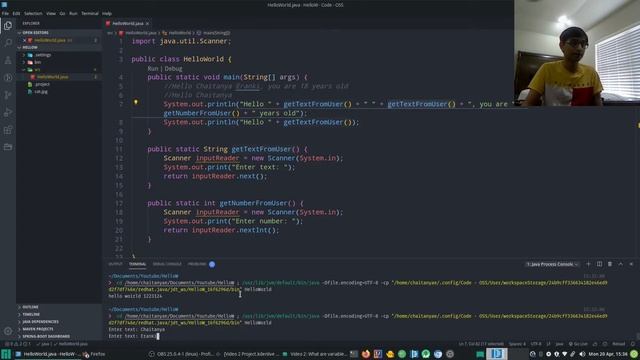Switch to the Terminal panel tab

(x=138, y=264)
